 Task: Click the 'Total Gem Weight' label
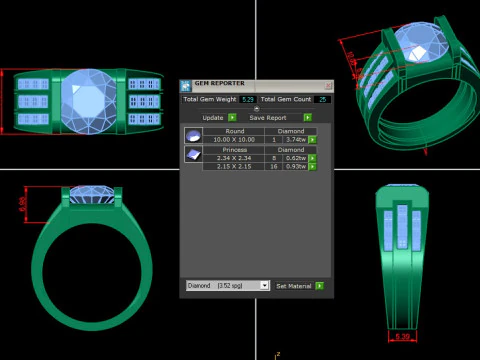pyautogui.click(x=210, y=99)
